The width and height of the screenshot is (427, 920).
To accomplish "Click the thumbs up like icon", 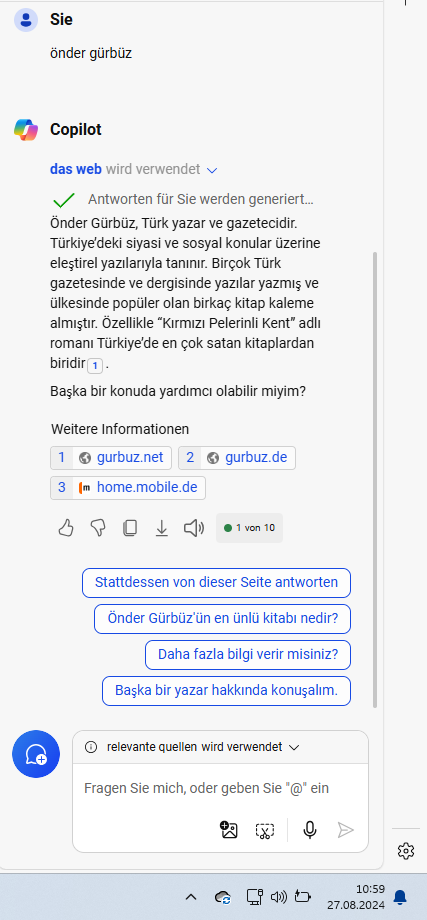I will coord(66,528).
